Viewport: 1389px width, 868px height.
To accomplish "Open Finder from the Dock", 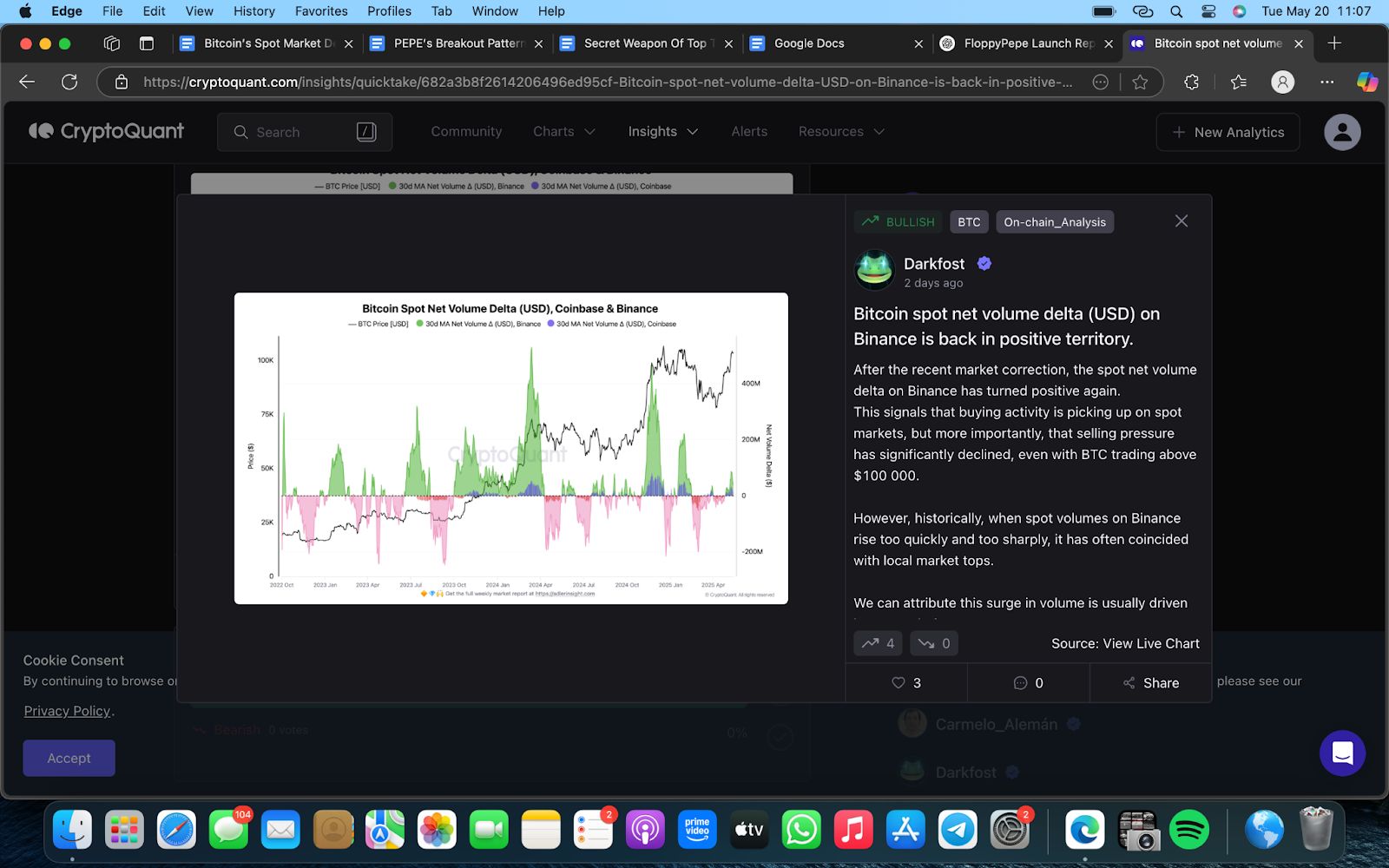I will (x=72, y=830).
